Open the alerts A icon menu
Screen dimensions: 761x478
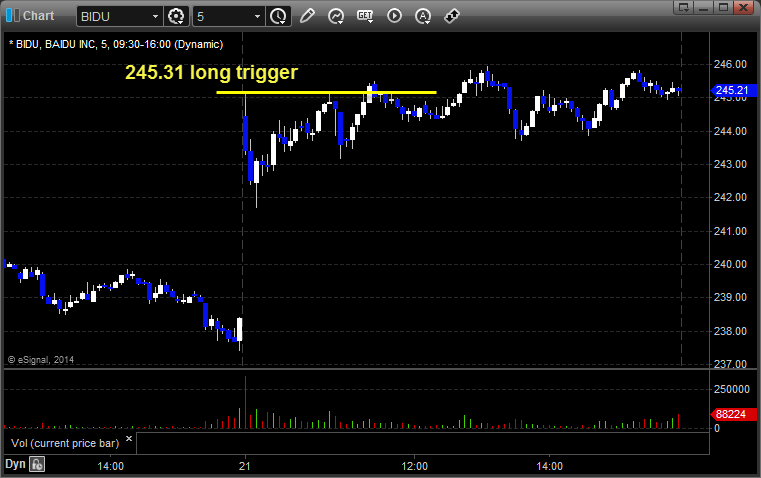[423, 16]
